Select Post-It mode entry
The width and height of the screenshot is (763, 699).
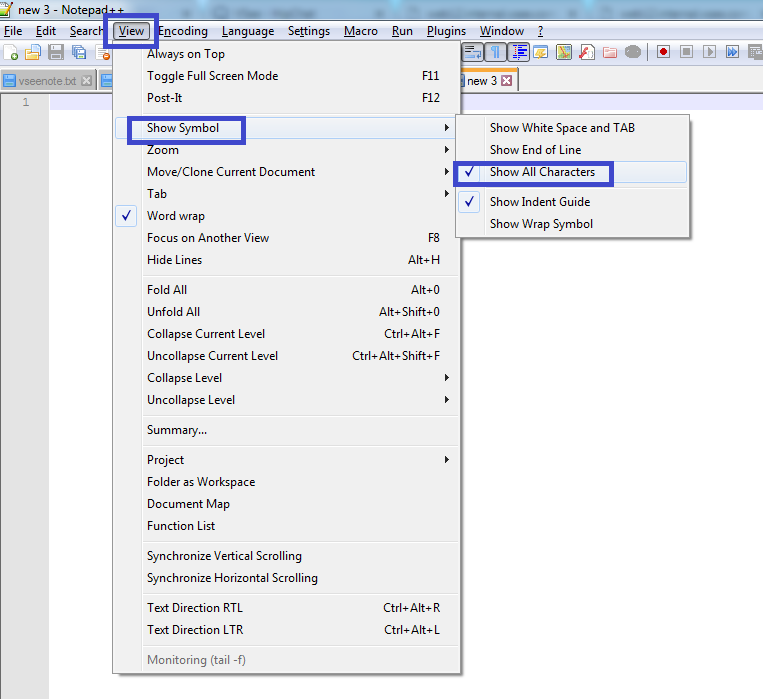287,98
